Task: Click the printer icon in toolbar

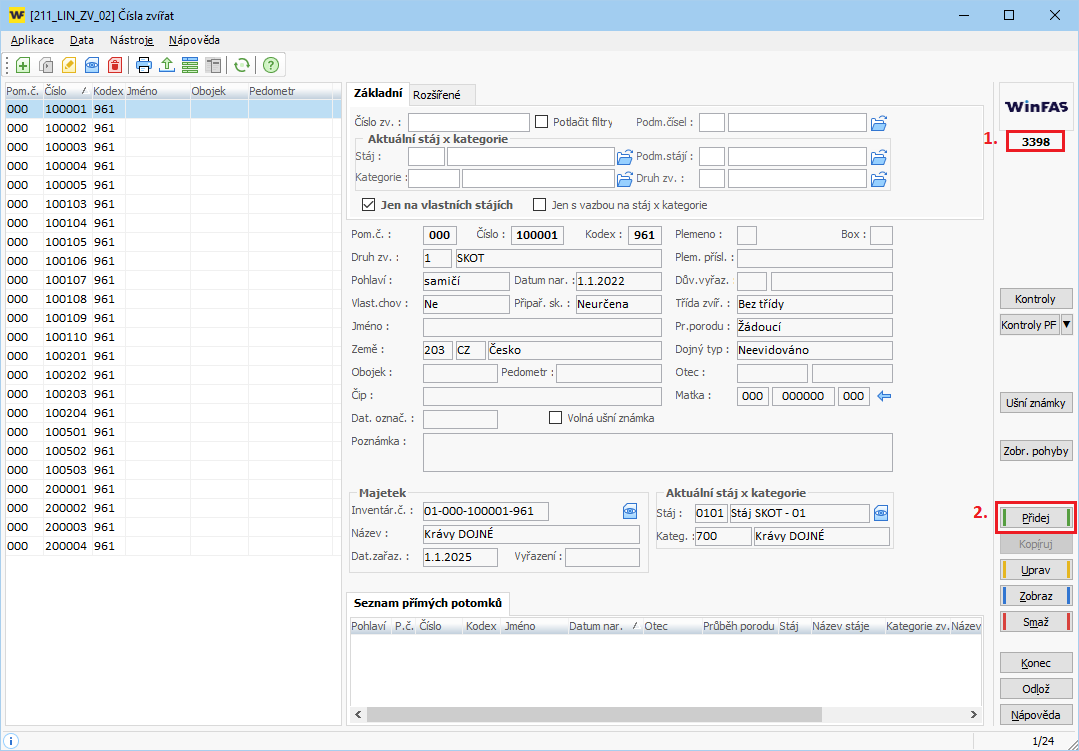Action: tap(144, 65)
